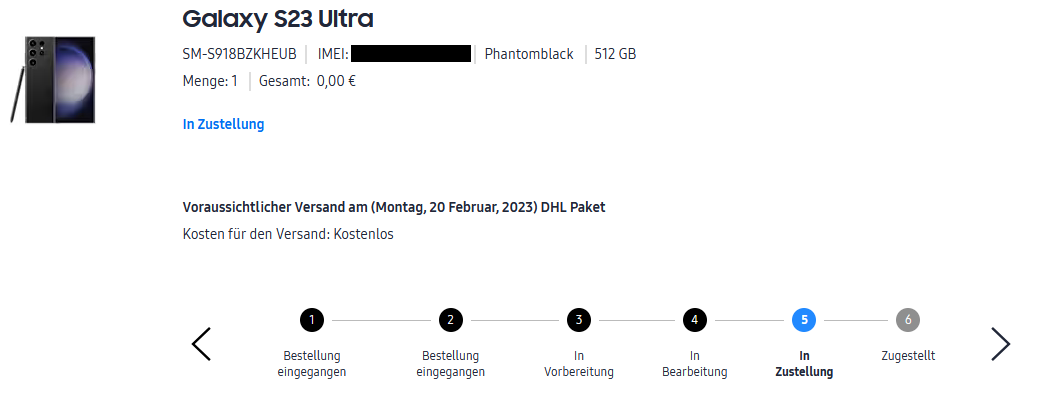This screenshot has height=409, width=1041.
Task: Click the Phantomblack color text
Action: click(529, 54)
